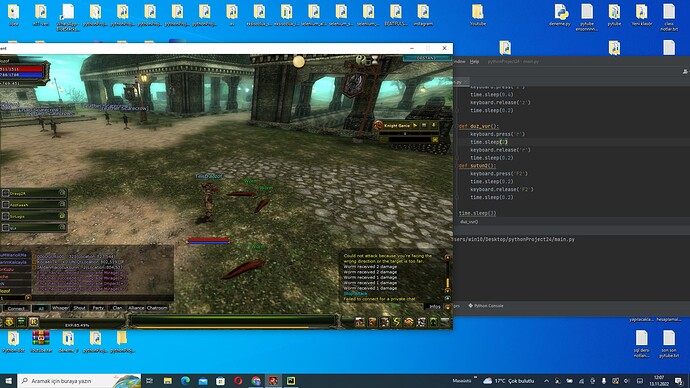Switch chat to the Whisper tab
This screenshot has width=690, height=388.
click(60, 308)
